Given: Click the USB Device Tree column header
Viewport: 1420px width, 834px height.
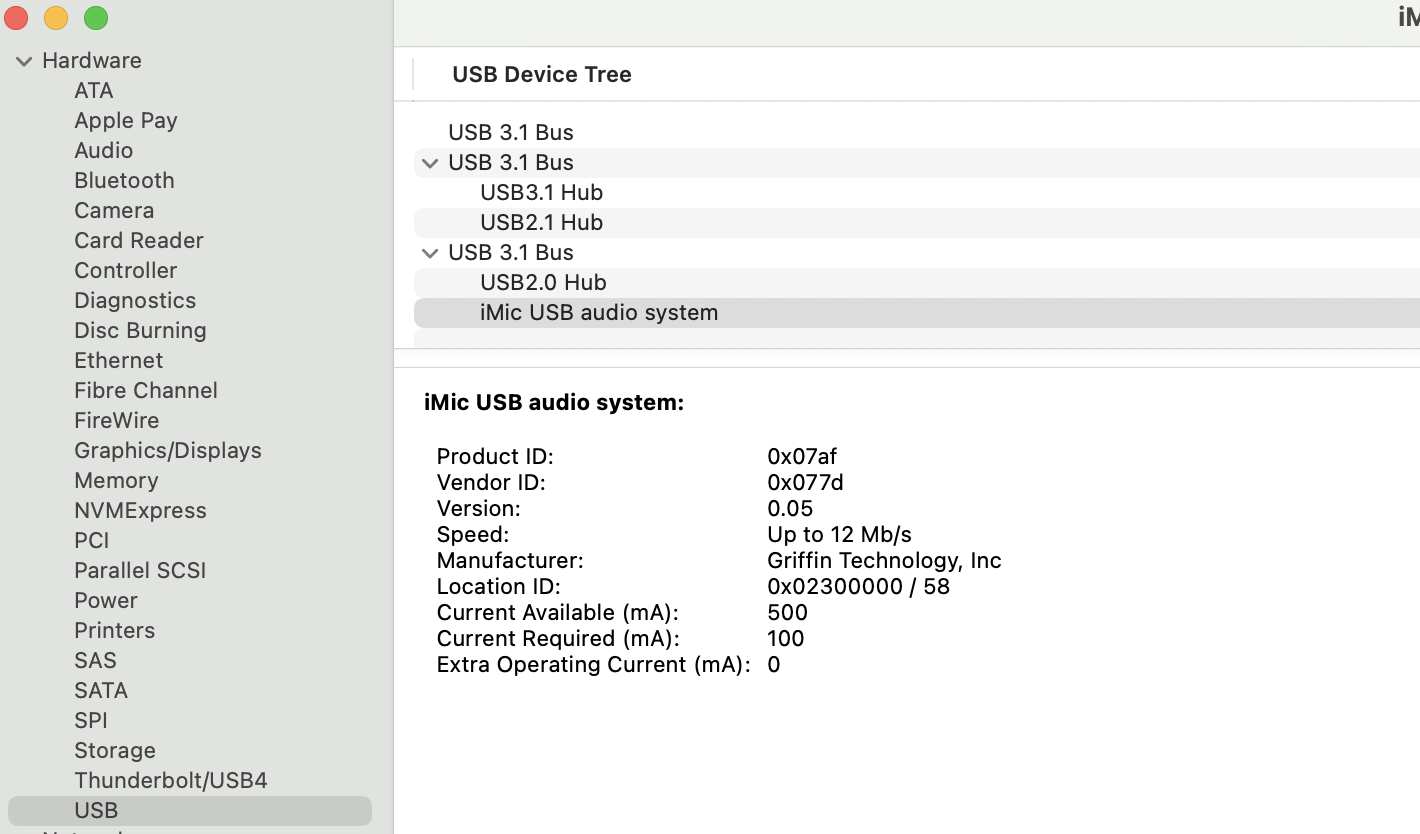Looking at the screenshot, I should pyautogui.click(x=542, y=74).
